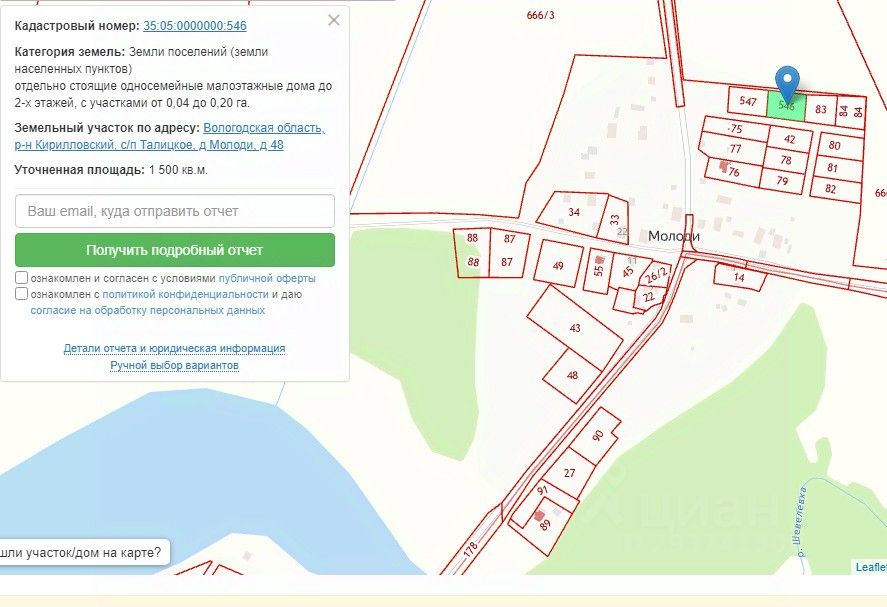887x607 pixels.
Task: Open Ручной выбор вариантов link
Action: (174, 365)
